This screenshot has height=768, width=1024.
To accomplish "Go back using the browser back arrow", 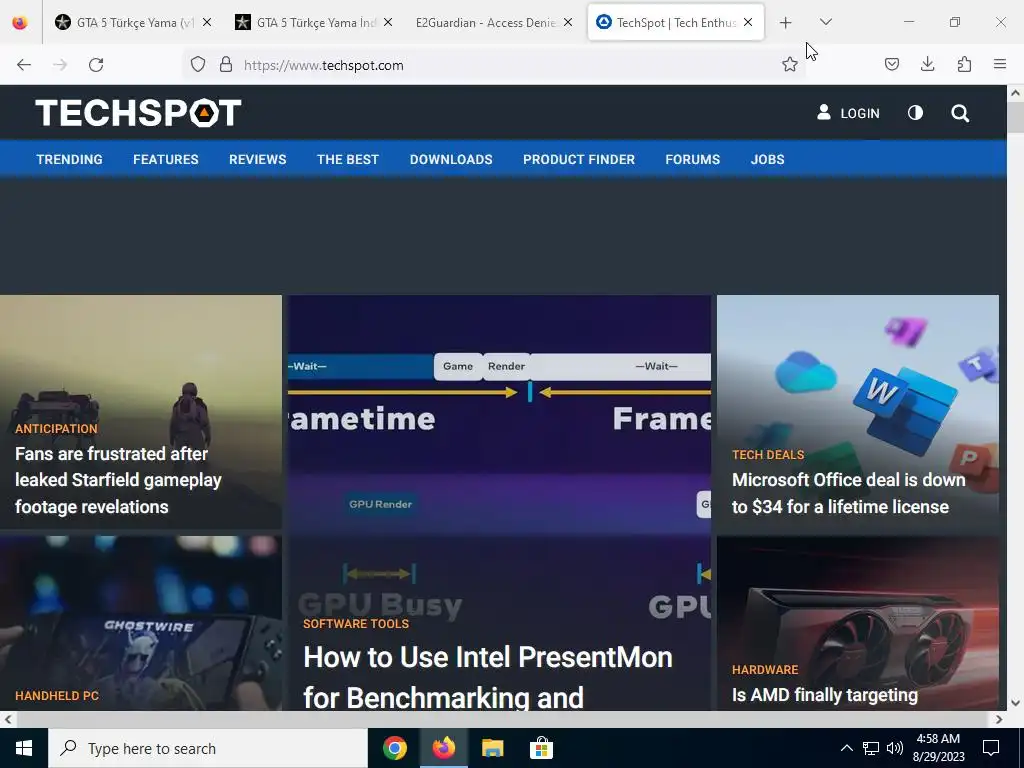I will point(24,65).
